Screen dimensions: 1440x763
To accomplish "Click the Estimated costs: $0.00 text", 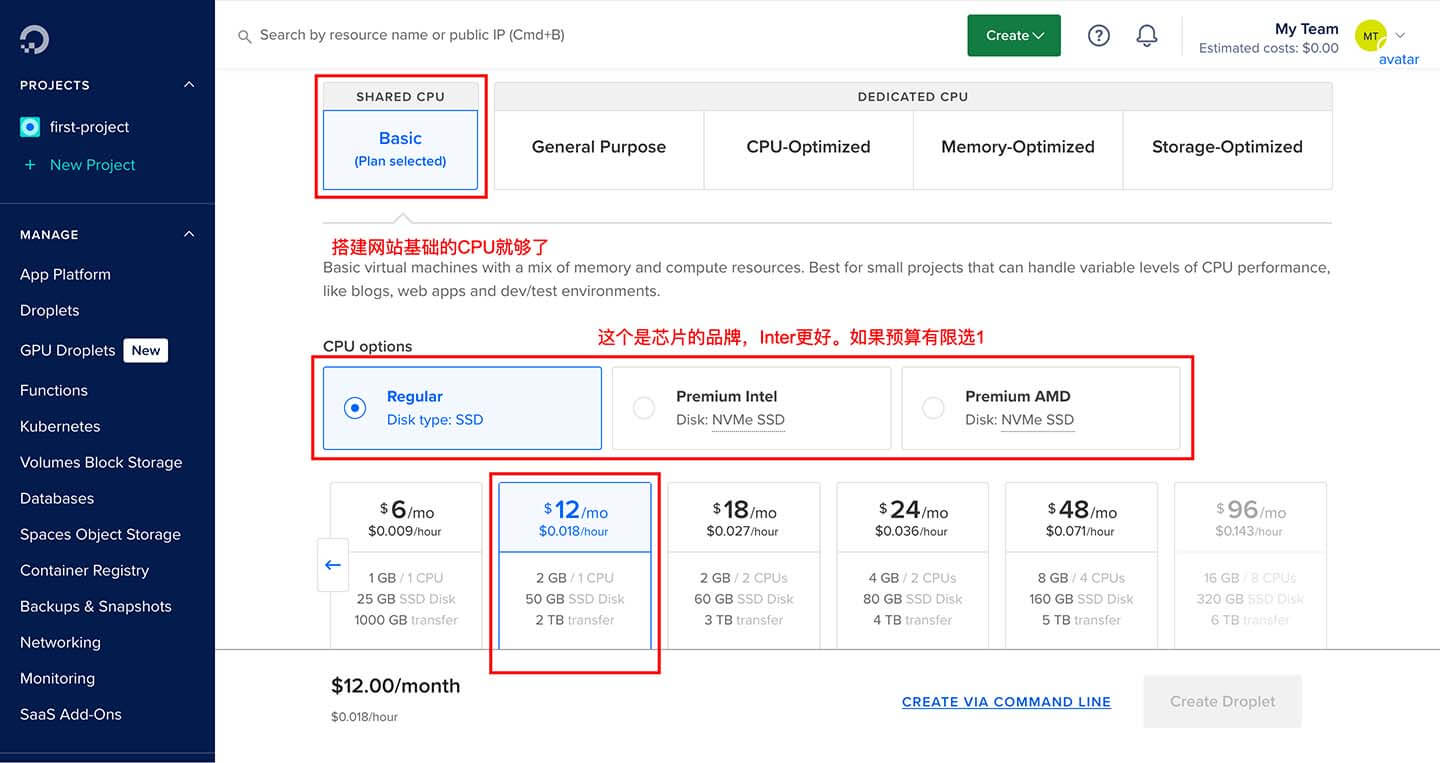I will point(1268,48).
